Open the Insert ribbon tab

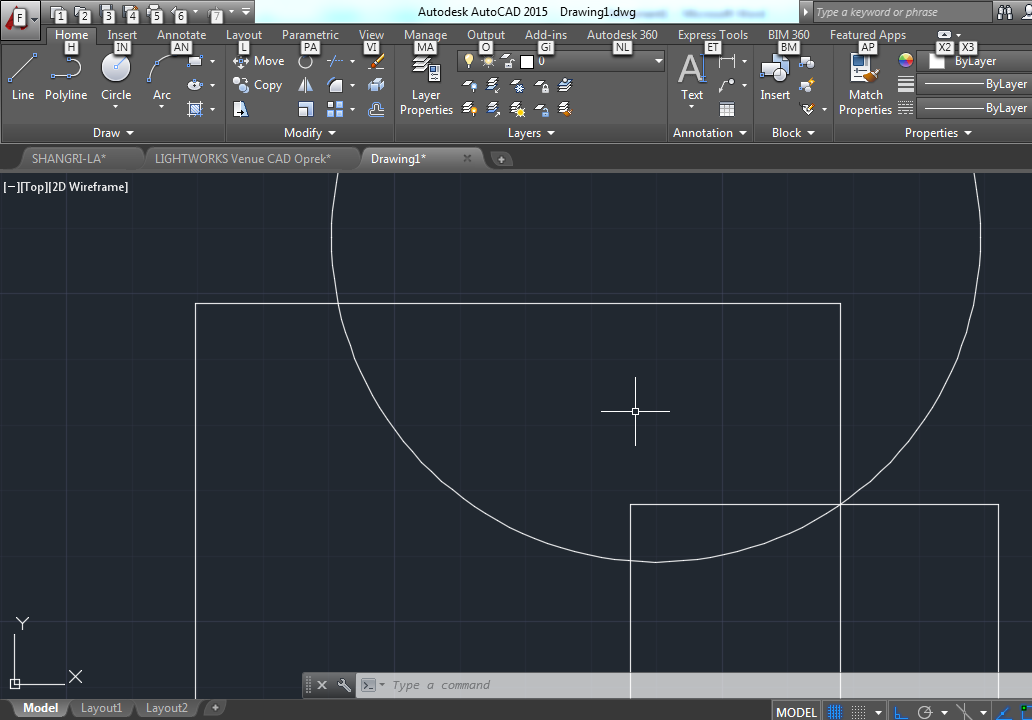click(122, 35)
